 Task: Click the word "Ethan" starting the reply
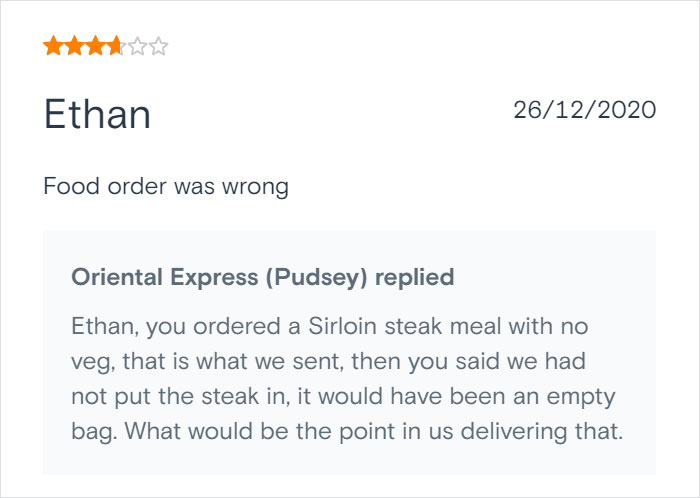[x=98, y=326]
